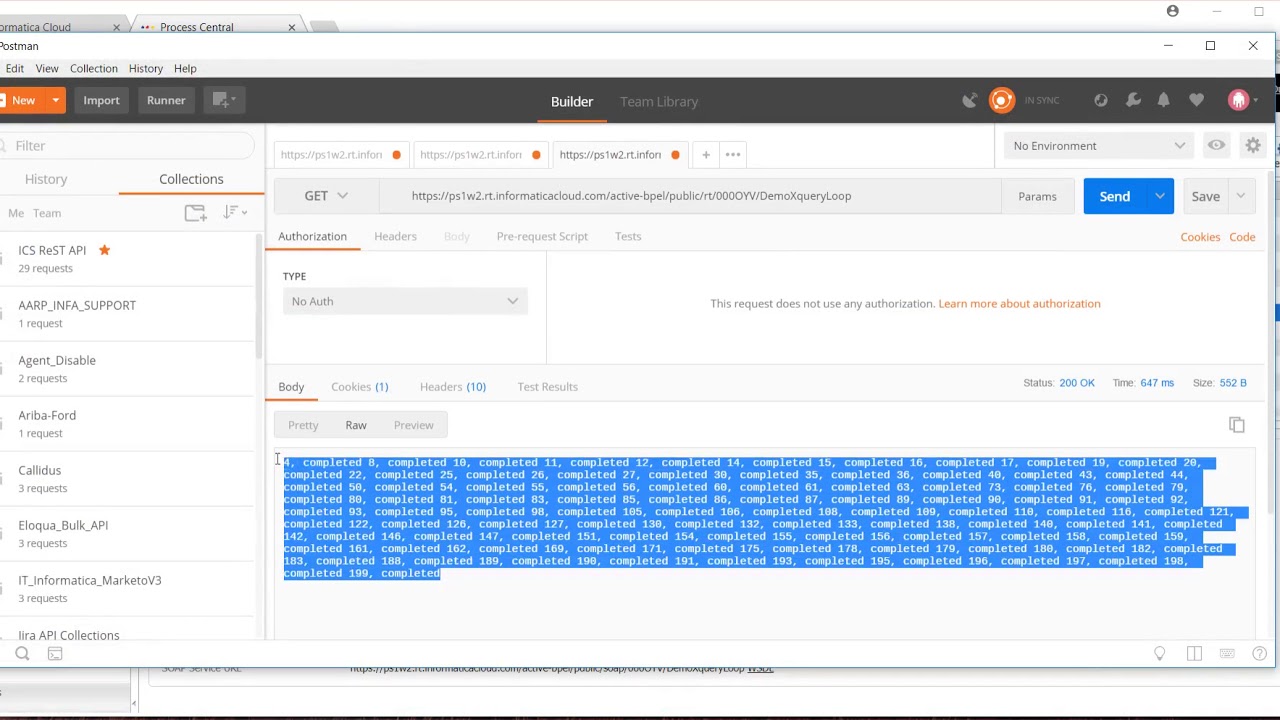Click the collections Filter search field
The width and height of the screenshot is (1280, 720).
coord(127,146)
